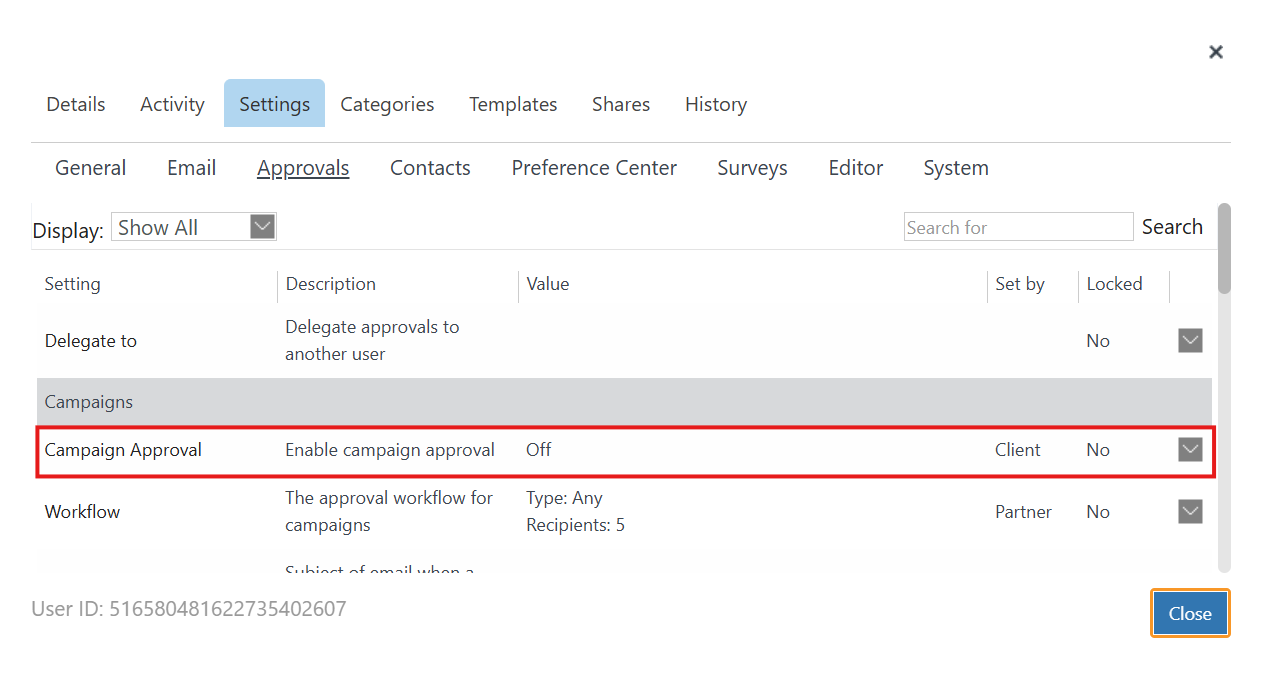Click the Description column header
The height and width of the screenshot is (674, 1267).
click(x=330, y=284)
